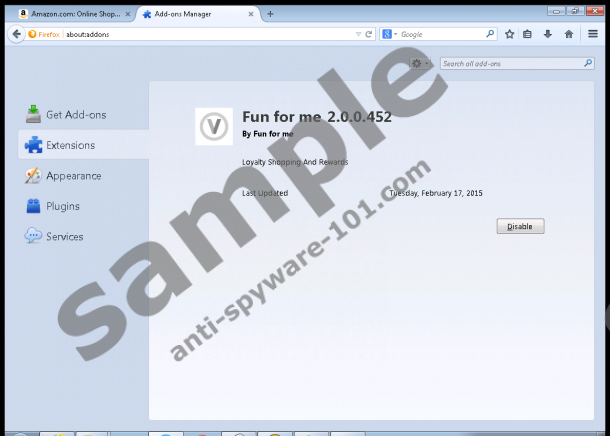Image resolution: width=610 pixels, height=436 pixels.
Task: Select the Appearance category
Action: coord(73,176)
